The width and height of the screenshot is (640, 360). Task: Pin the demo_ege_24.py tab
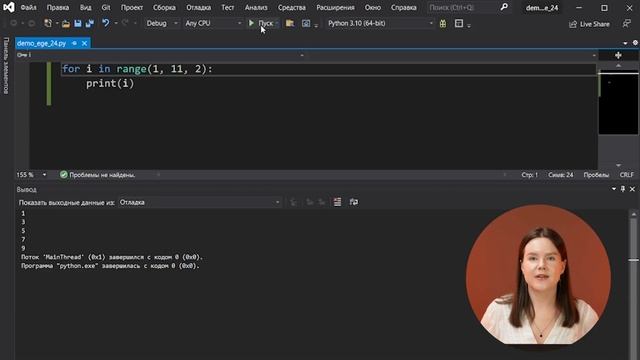click(74, 43)
